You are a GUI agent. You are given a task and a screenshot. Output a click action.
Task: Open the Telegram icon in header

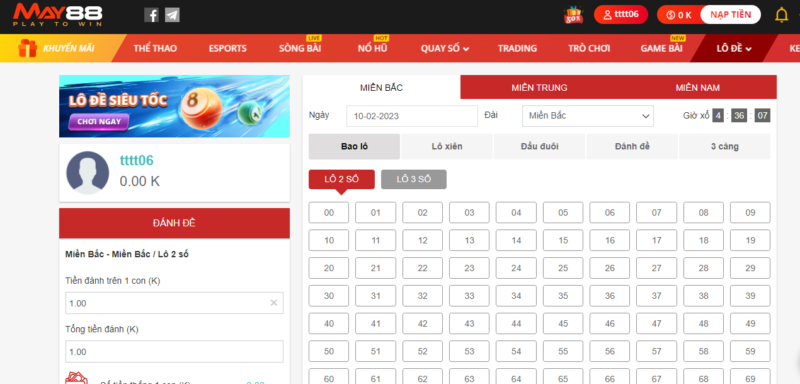pyautogui.click(x=172, y=15)
